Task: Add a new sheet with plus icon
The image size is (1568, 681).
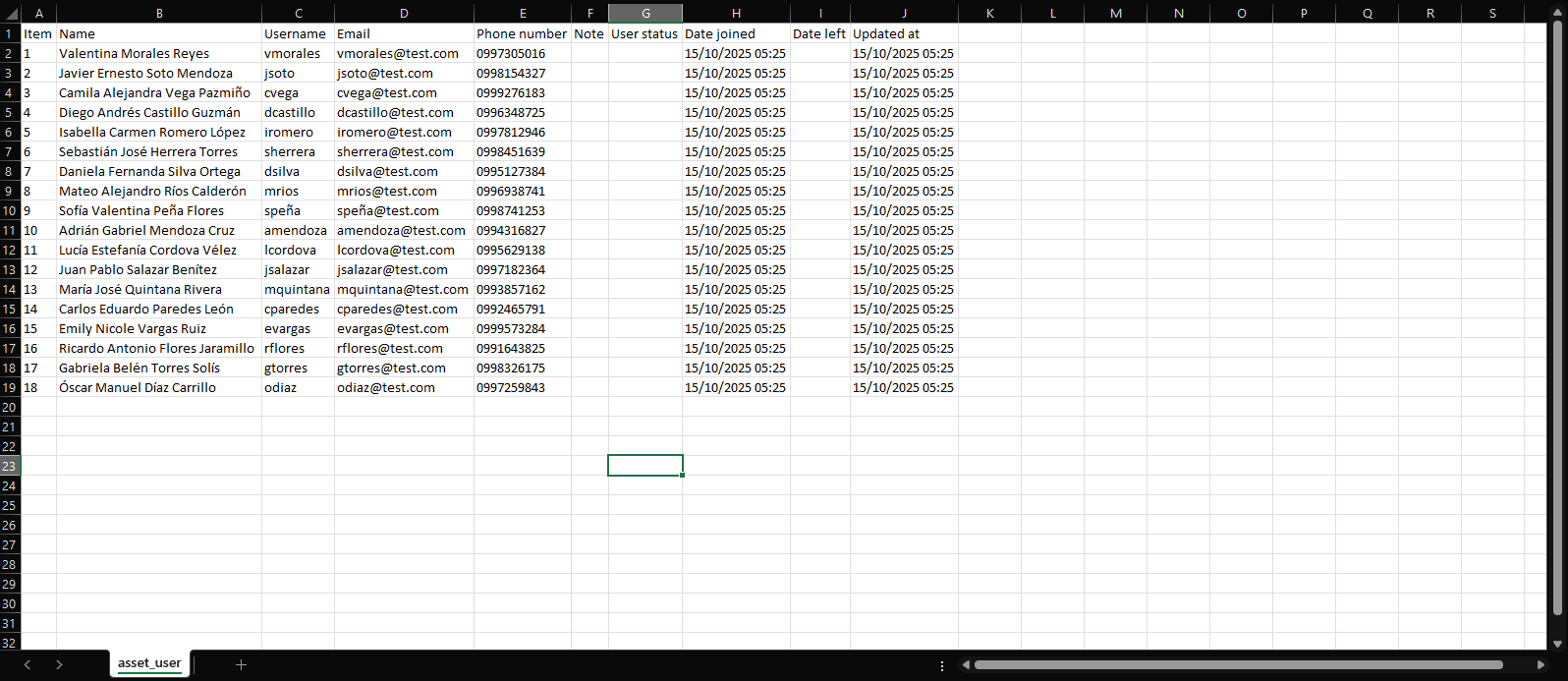Action: [241, 665]
